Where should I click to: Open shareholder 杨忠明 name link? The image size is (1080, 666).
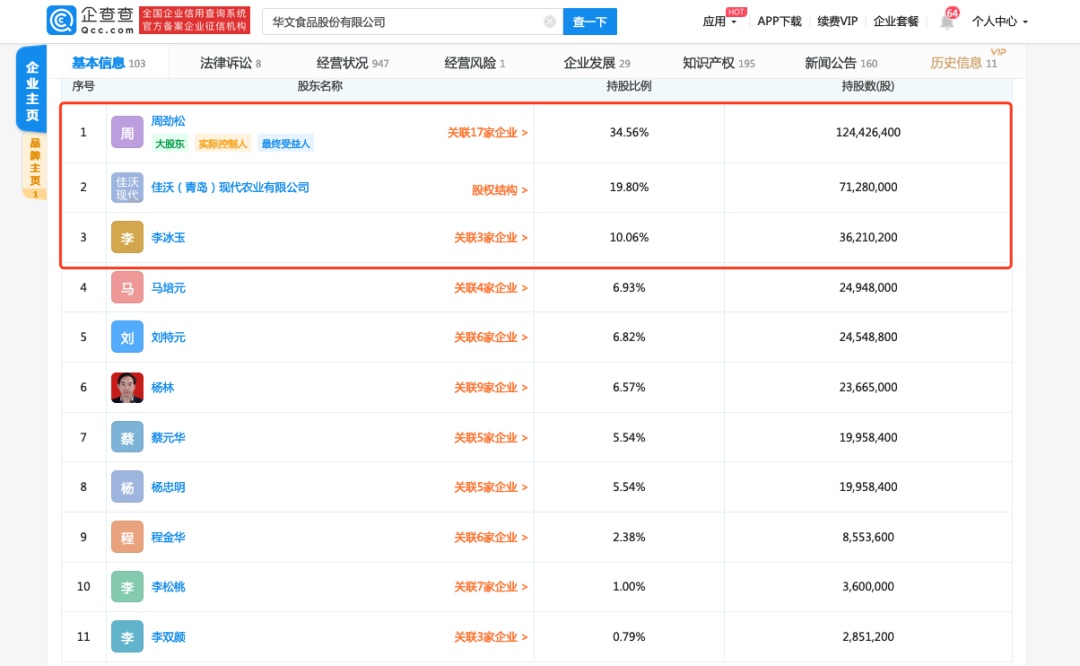pos(168,487)
